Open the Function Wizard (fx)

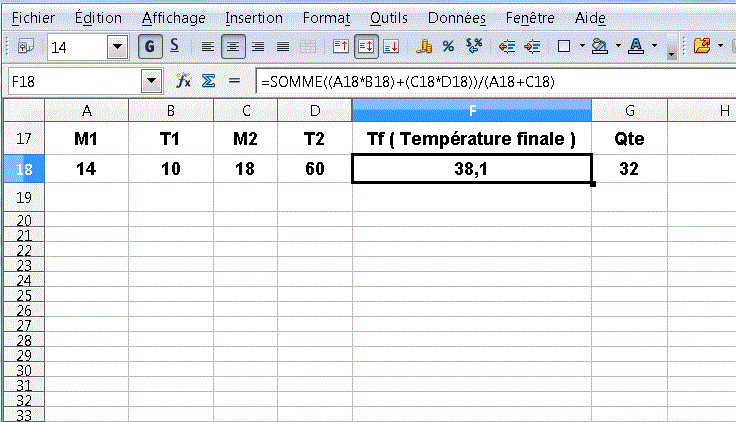[184, 81]
